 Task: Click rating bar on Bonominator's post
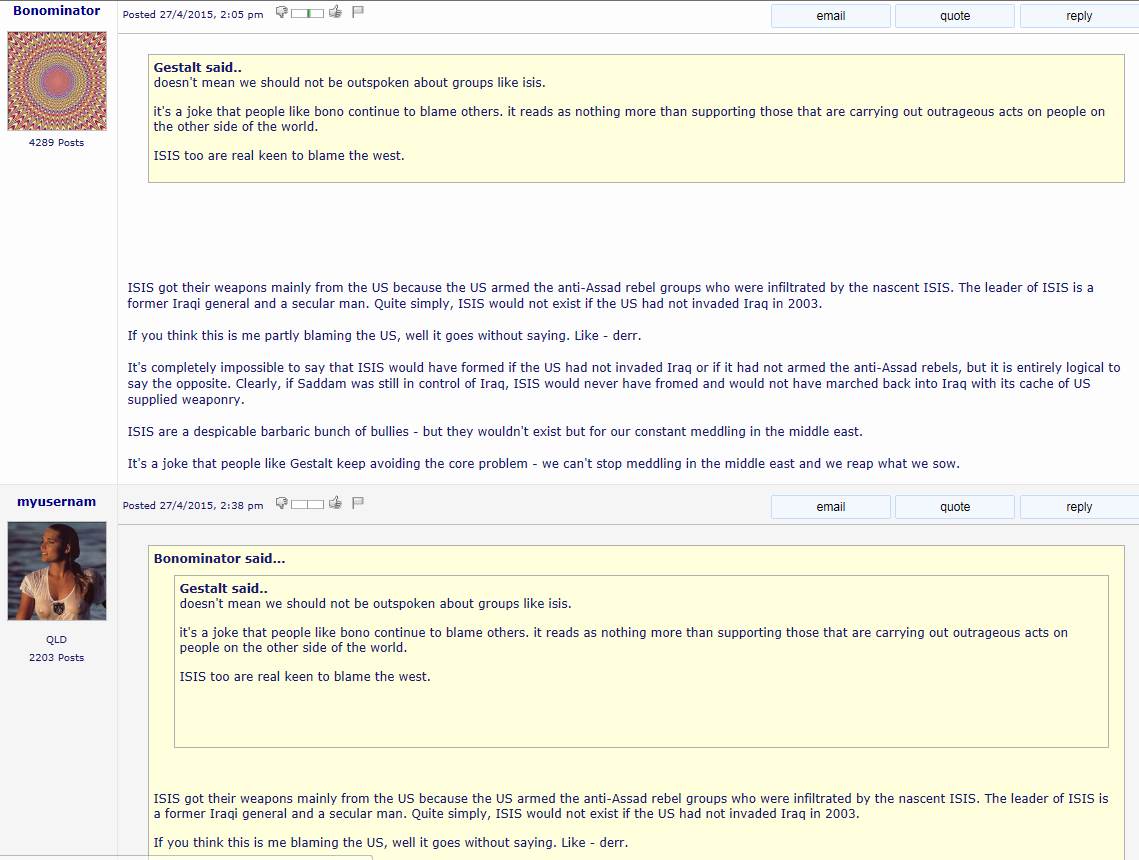[307, 14]
